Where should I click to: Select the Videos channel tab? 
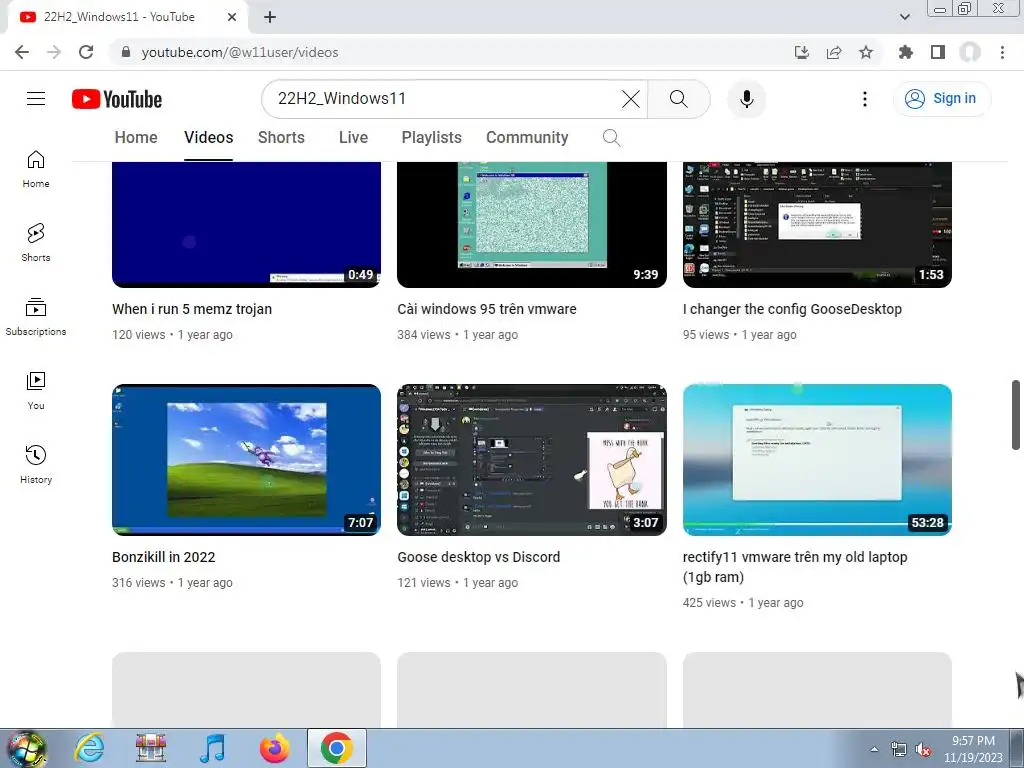(x=208, y=138)
